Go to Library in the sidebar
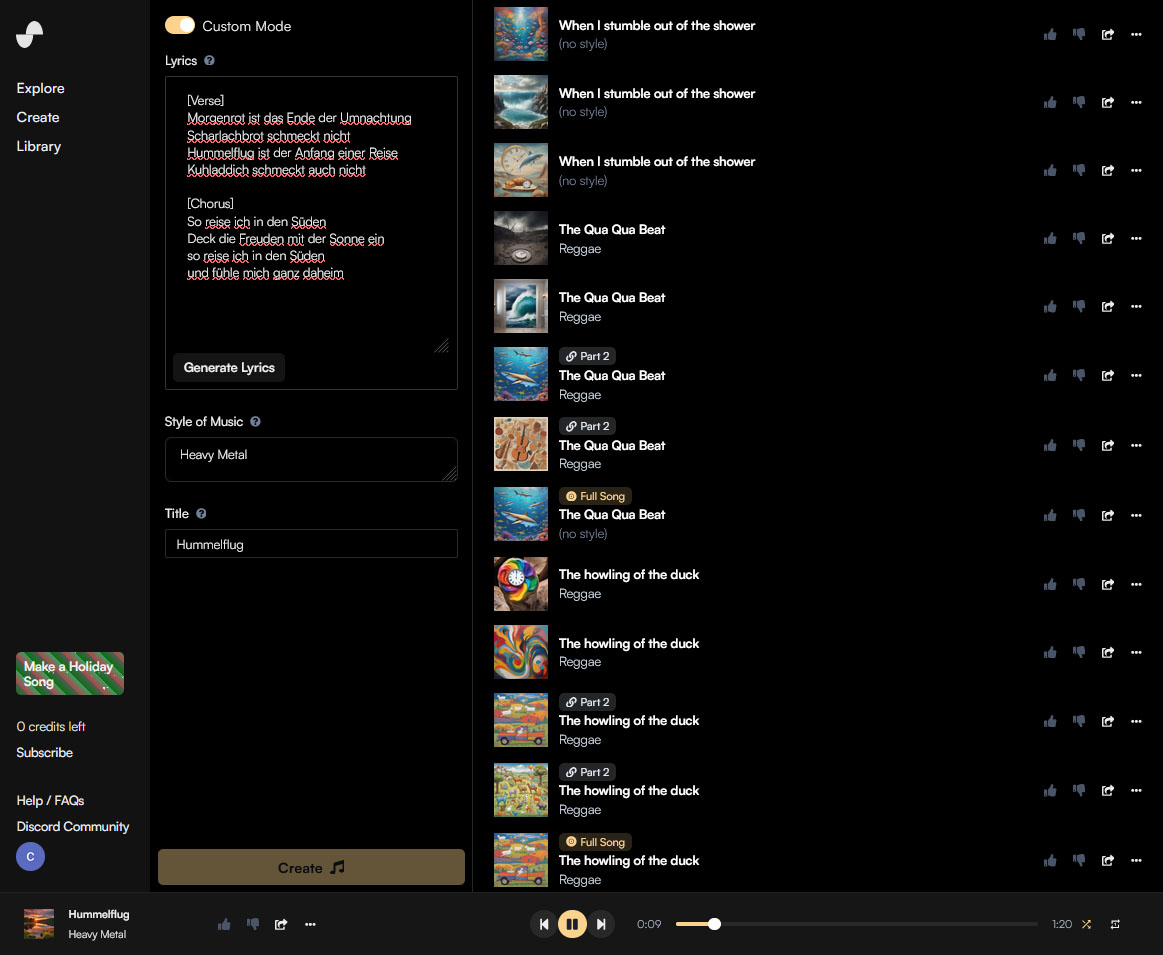Screen dimensions: 1163x955 click(x=39, y=146)
